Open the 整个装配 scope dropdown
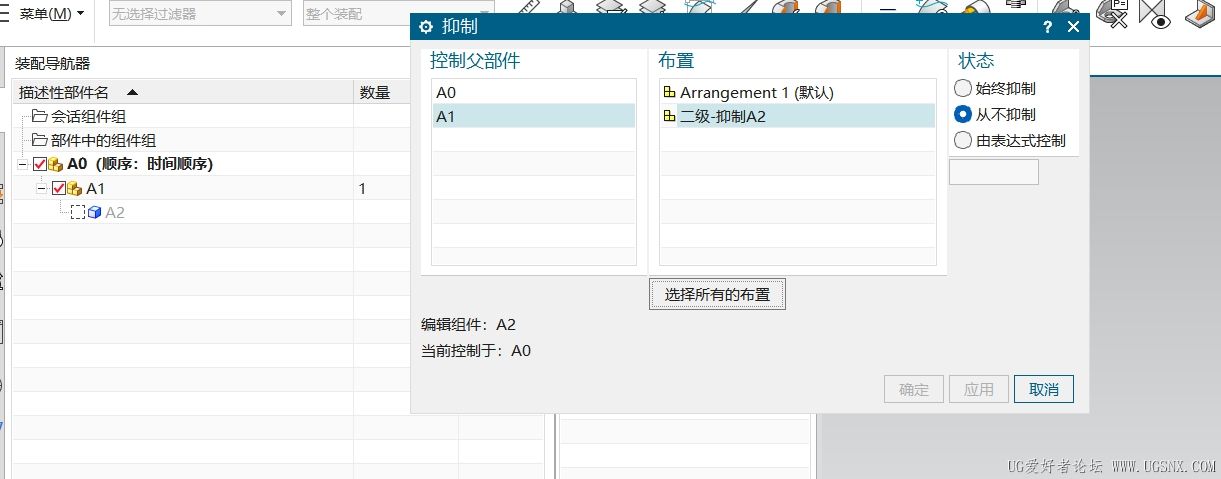 click(x=398, y=14)
